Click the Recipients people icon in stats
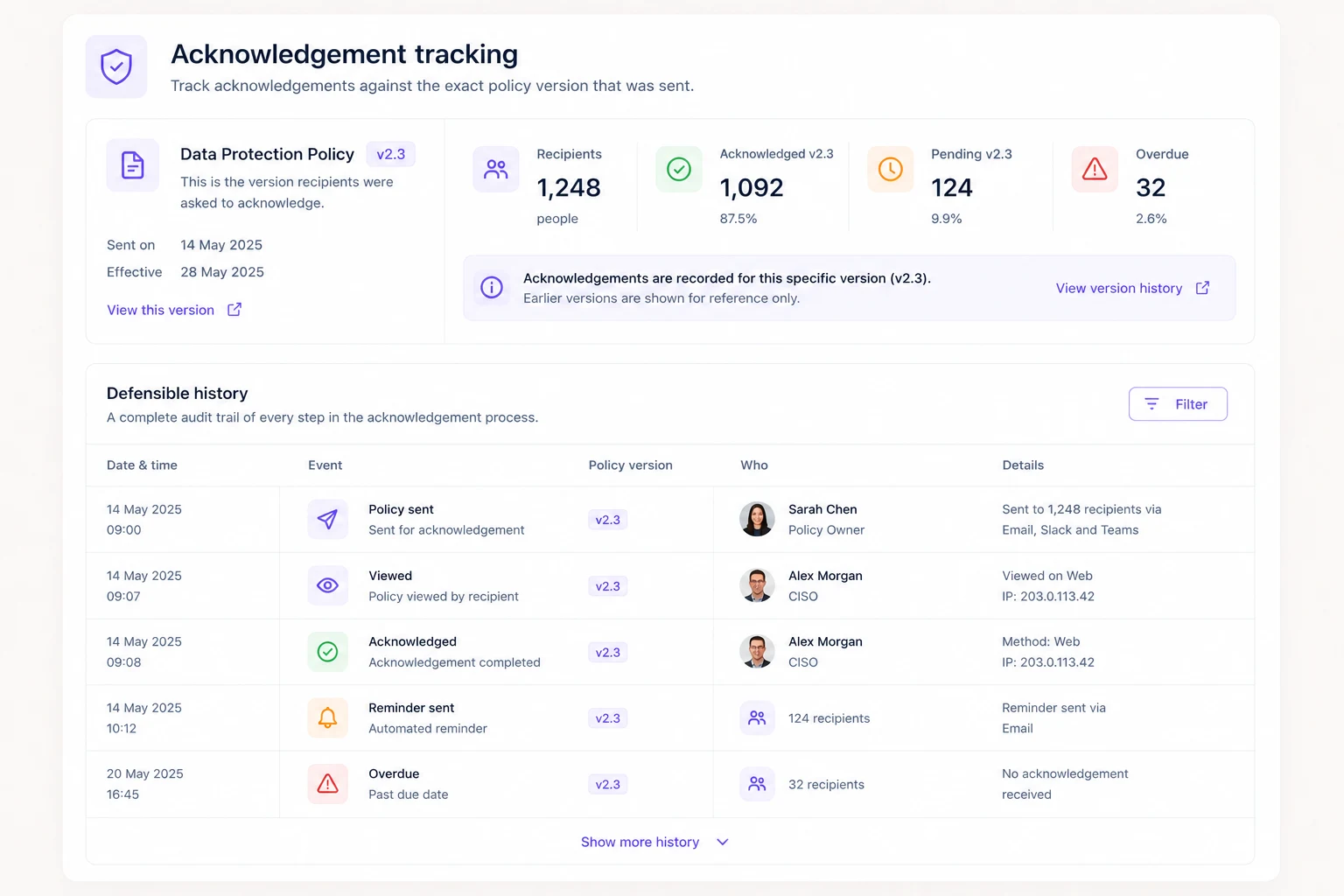 (x=496, y=169)
